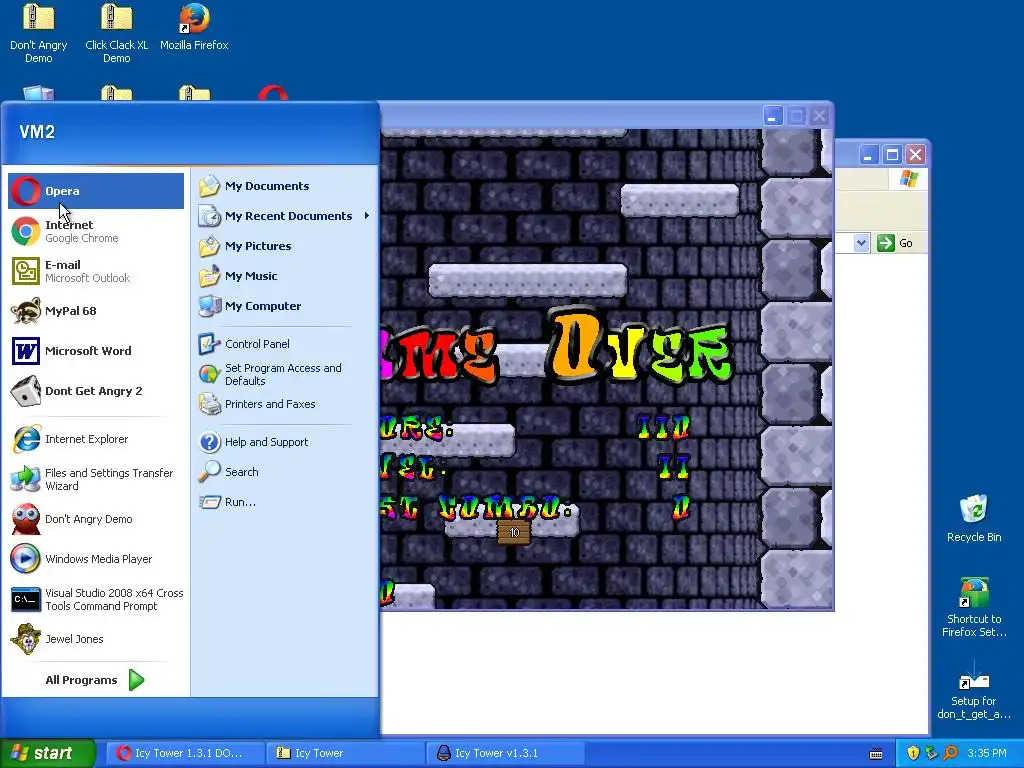The width and height of the screenshot is (1024, 768).
Task: Open My Music folder
Action: (x=285, y=276)
